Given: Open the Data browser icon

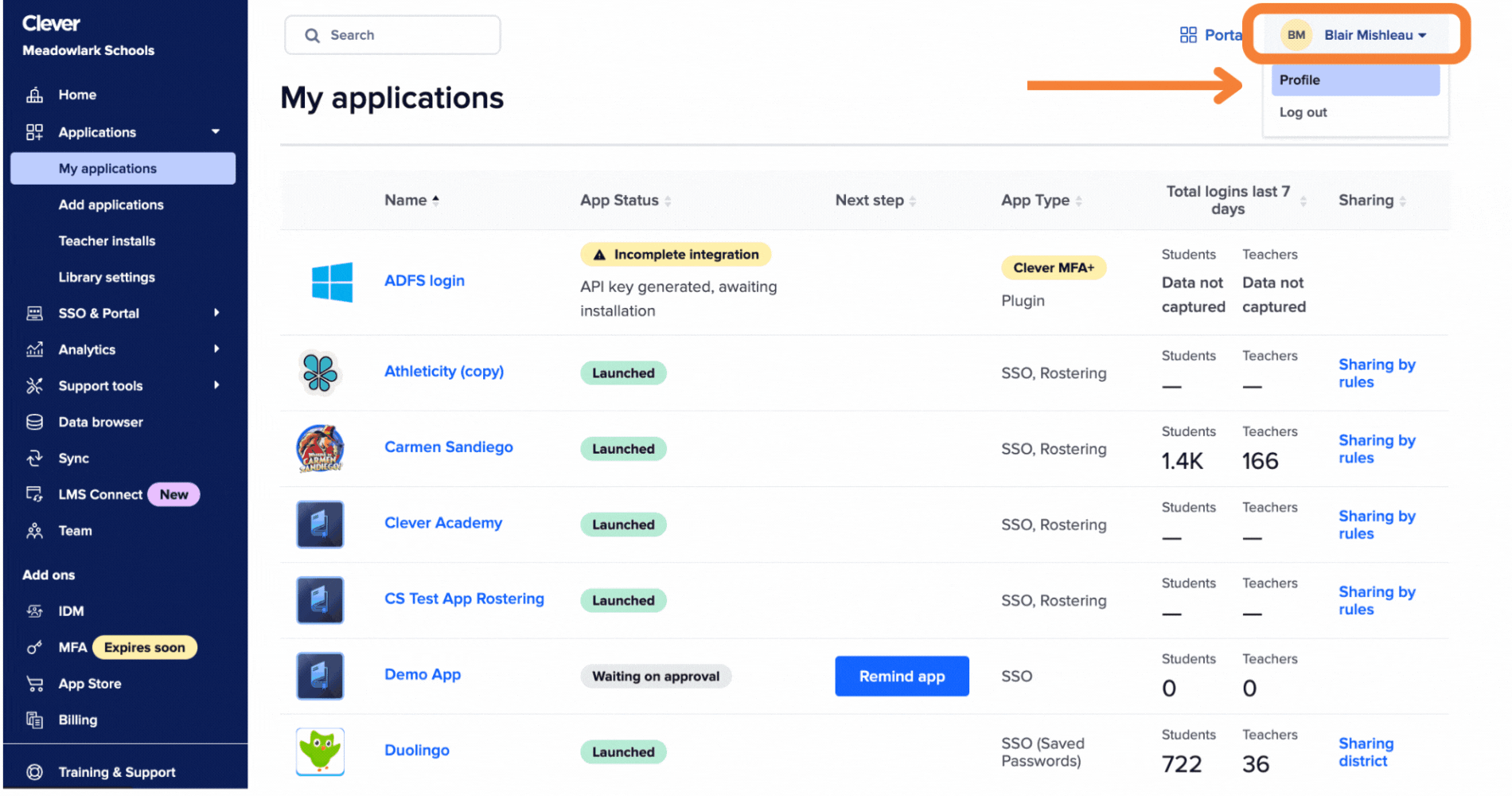Looking at the screenshot, I should click(x=35, y=422).
